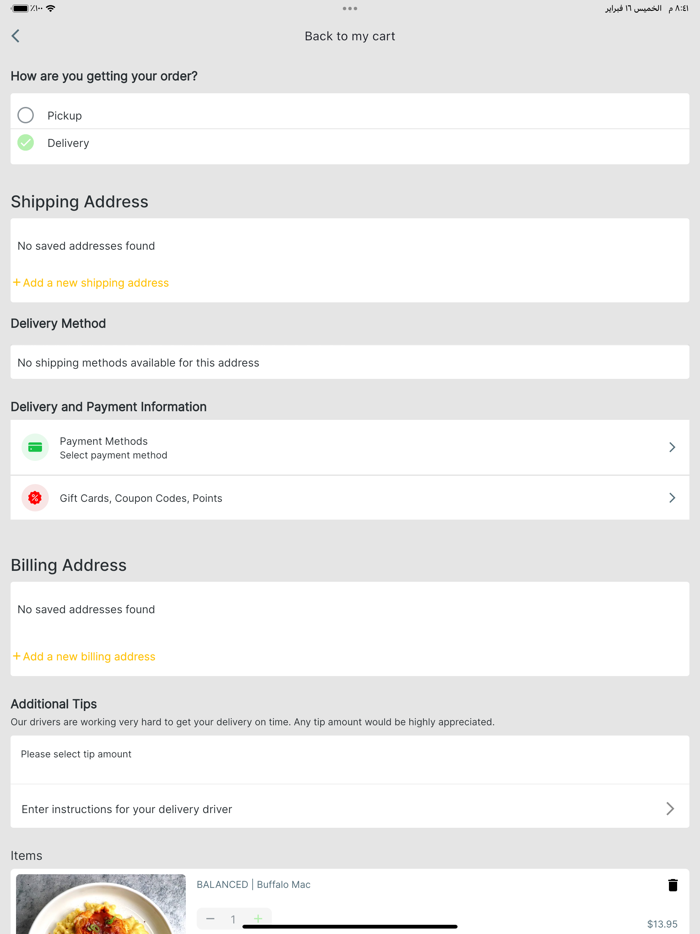Image resolution: width=700 pixels, height=934 pixels.
Task: Click the Buffalo Mac dish thumbnail
Action: click(100, 904)
